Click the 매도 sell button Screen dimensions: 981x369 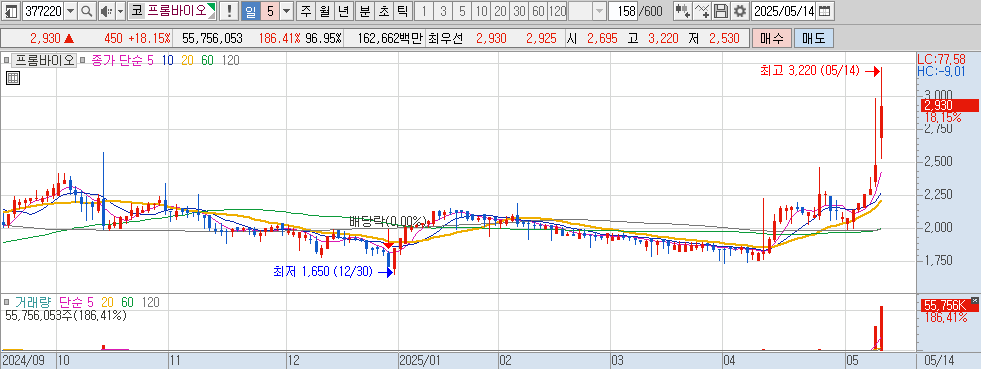813,38
